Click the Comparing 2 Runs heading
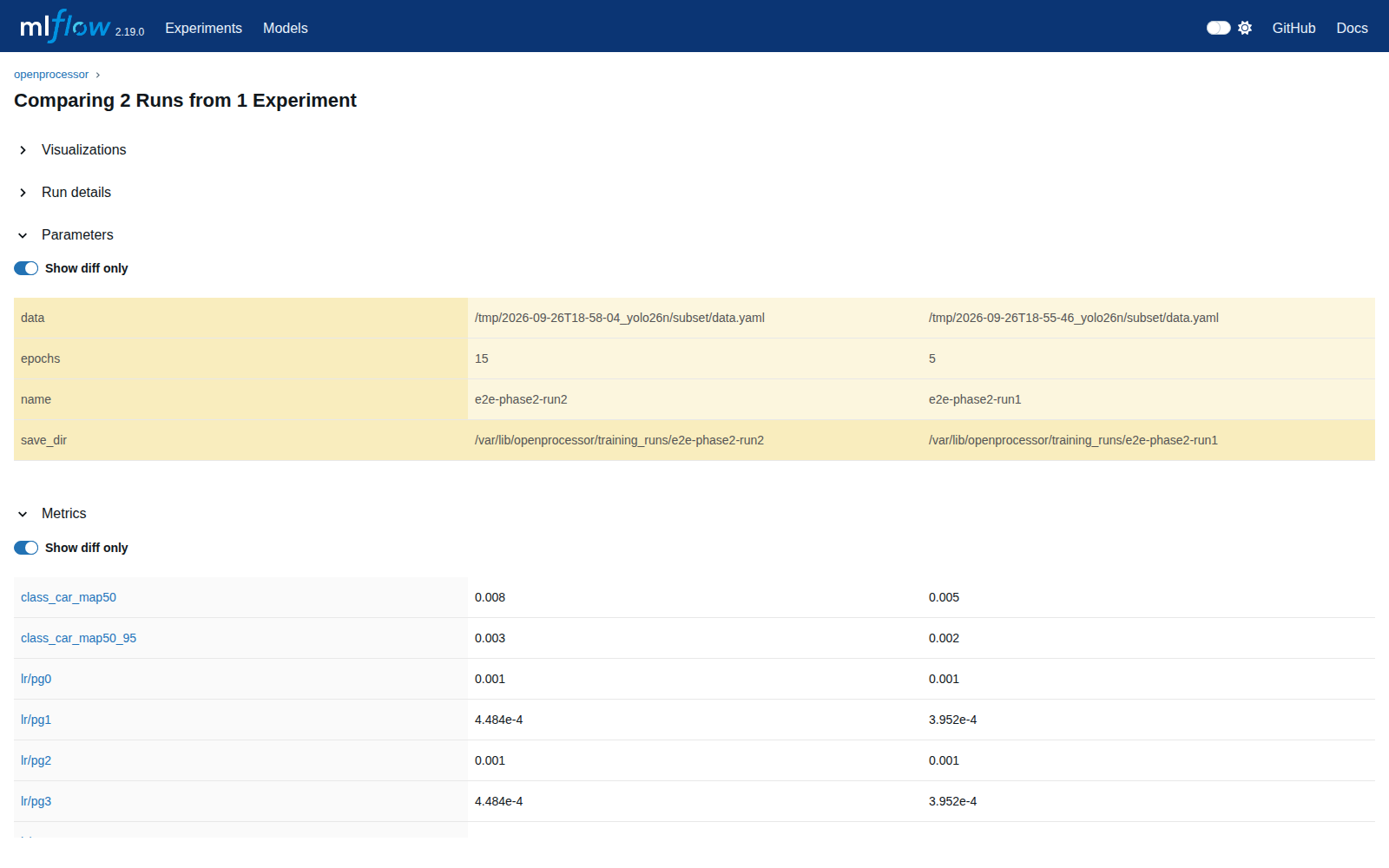Screen dimensions: 1389x868 pyautogui.click(x=185, y=101)
